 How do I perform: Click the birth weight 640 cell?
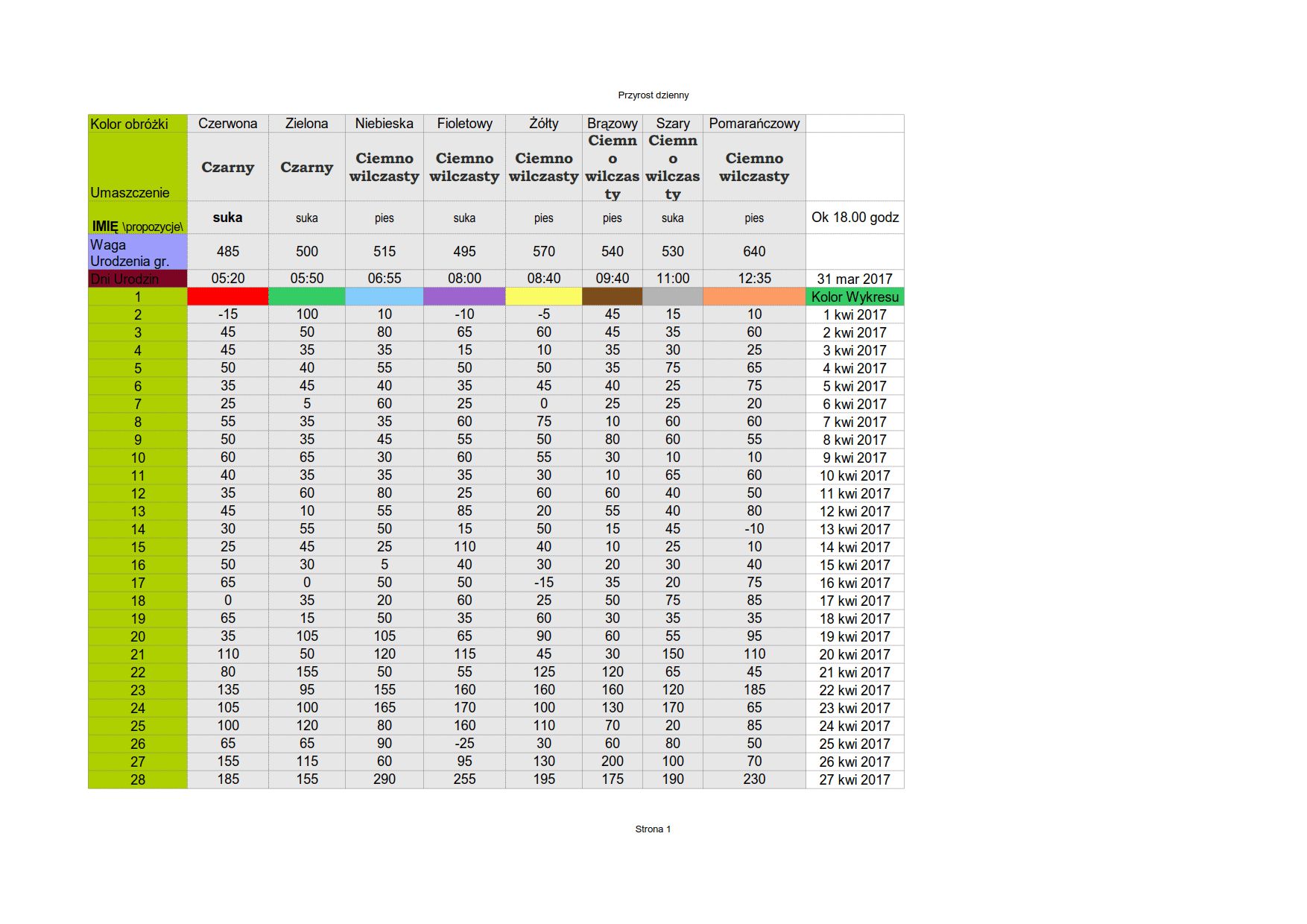(x=754, y=252)
